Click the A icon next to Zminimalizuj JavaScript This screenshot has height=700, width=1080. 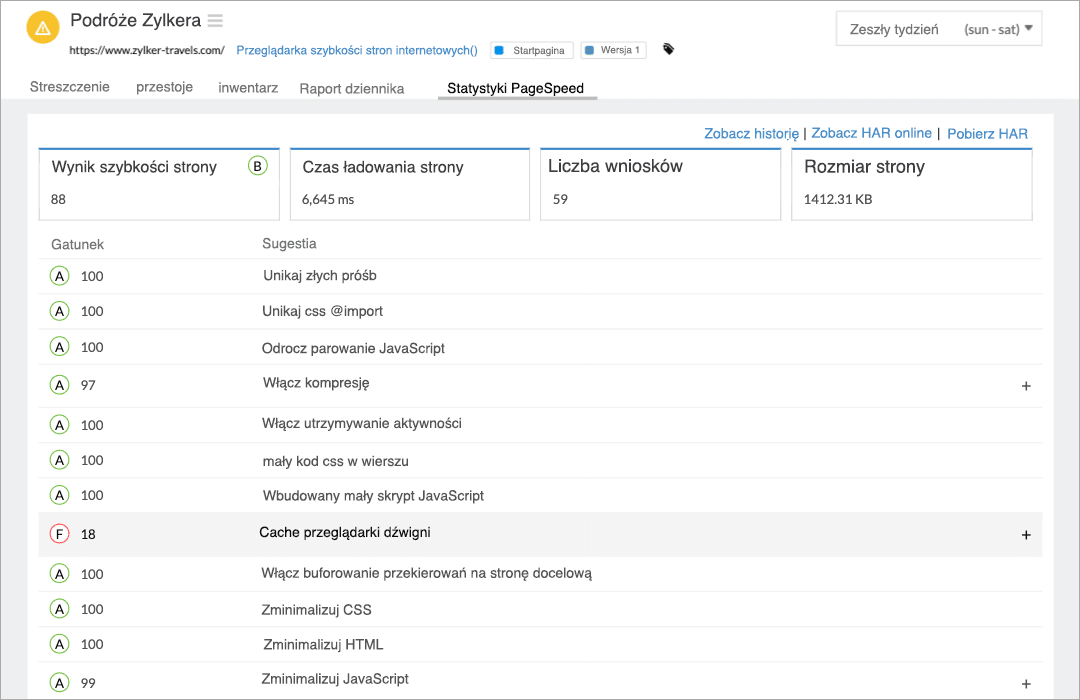tap(59, 679)
